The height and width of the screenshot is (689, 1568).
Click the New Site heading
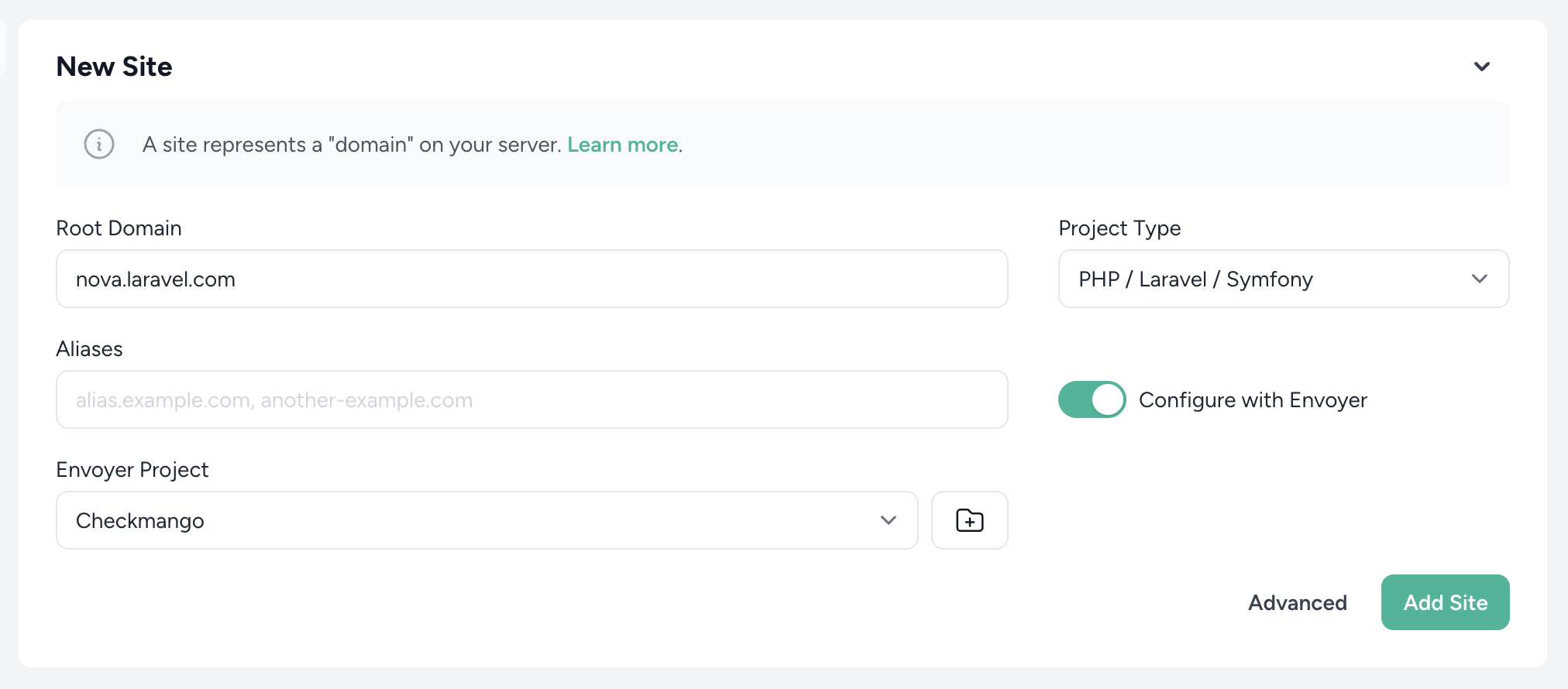pyautogui.click(x=113, y=67)
